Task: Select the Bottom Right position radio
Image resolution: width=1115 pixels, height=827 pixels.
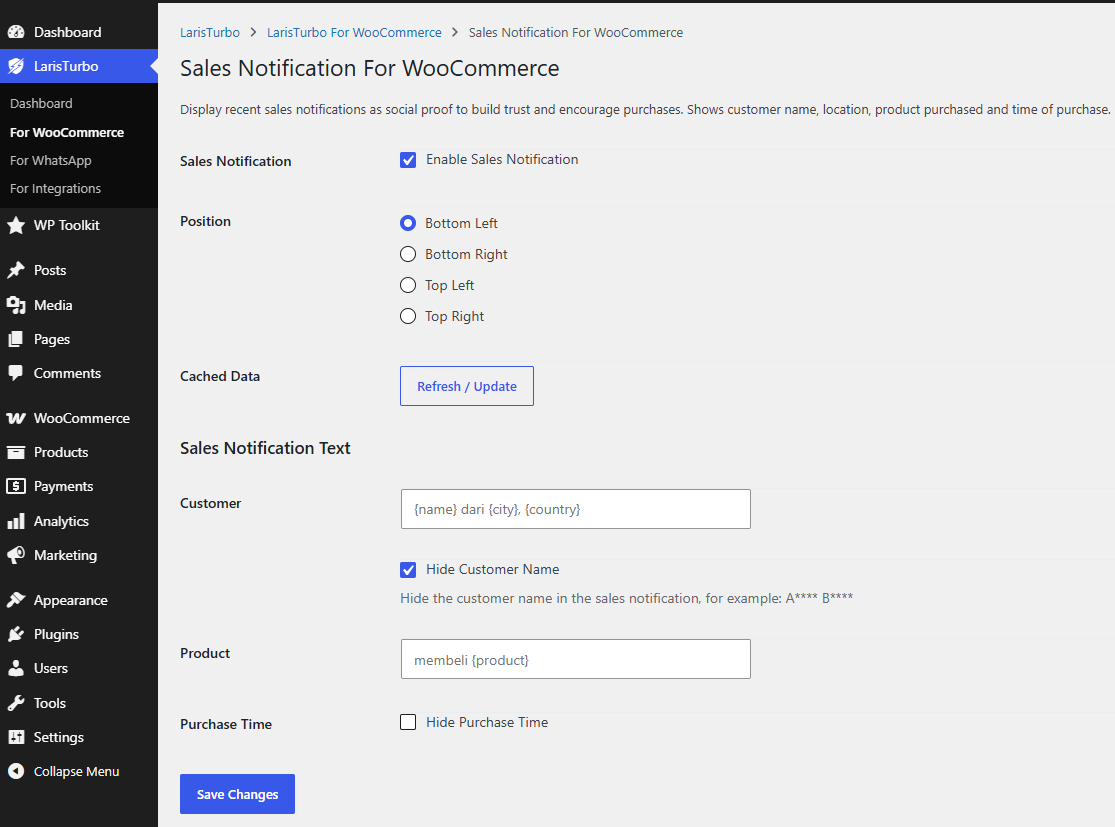Action: tap(408, 254)
